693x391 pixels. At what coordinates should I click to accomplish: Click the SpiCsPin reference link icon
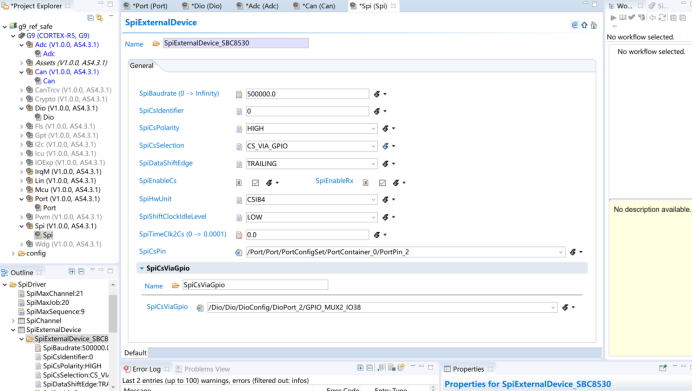pyautogui.click(x=239, y=252)
